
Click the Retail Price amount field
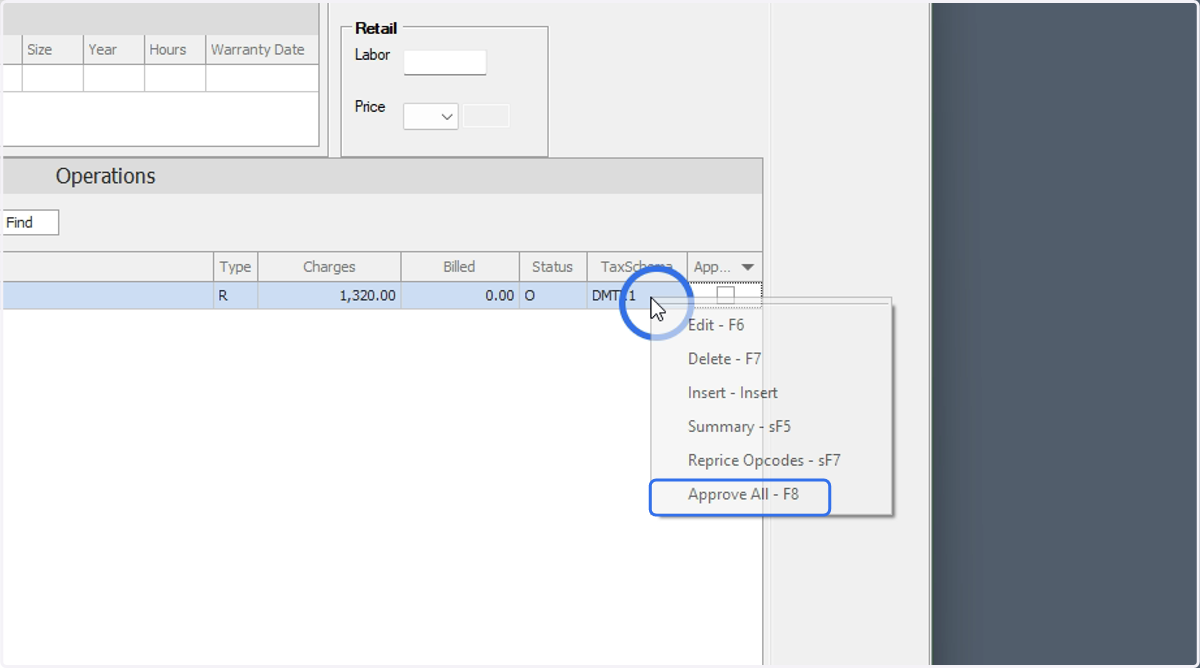pos(486,116)
